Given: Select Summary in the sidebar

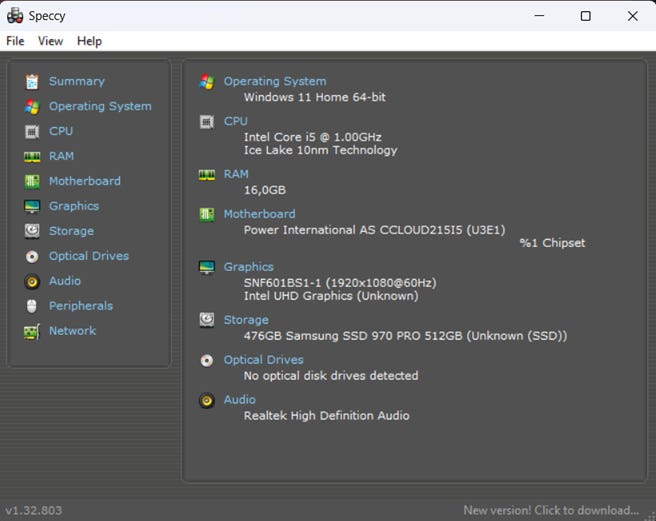Looking at the screenshot, I should [77, 81].
